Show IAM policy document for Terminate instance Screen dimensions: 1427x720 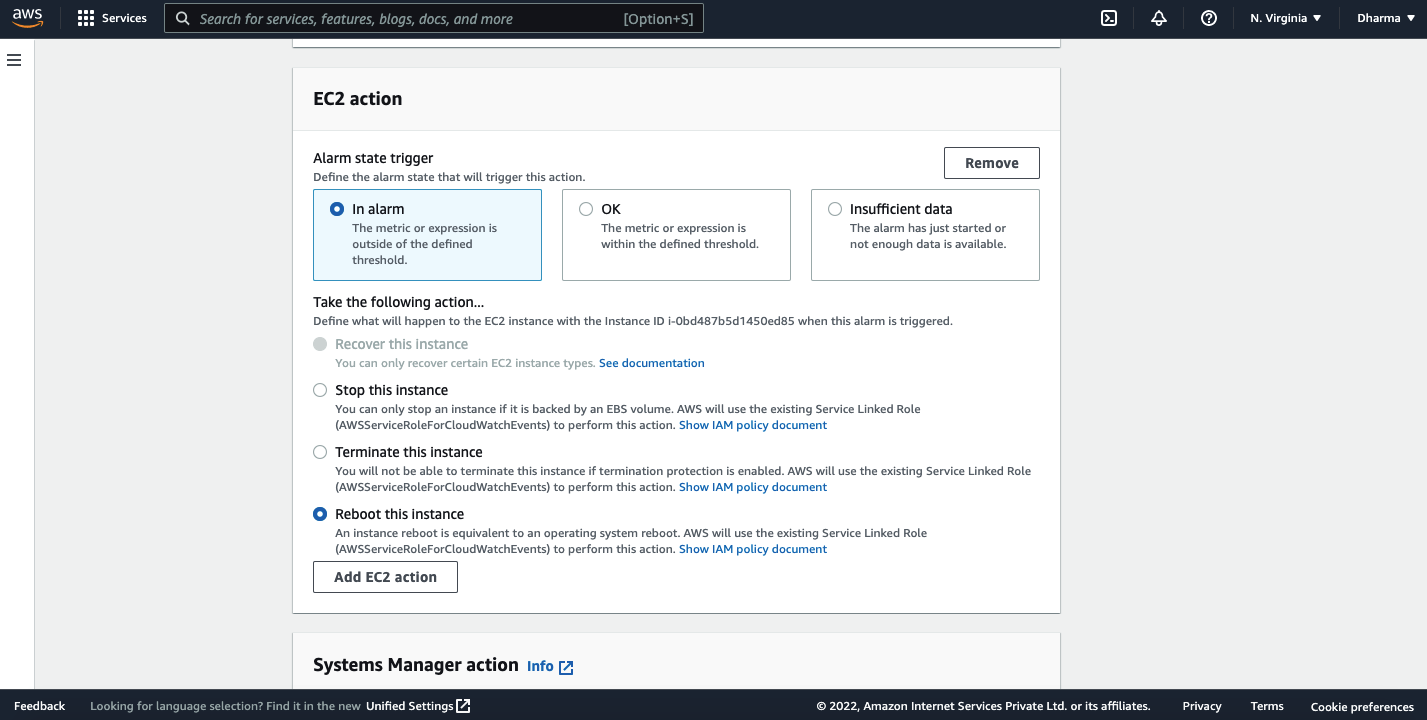point(753,487)
